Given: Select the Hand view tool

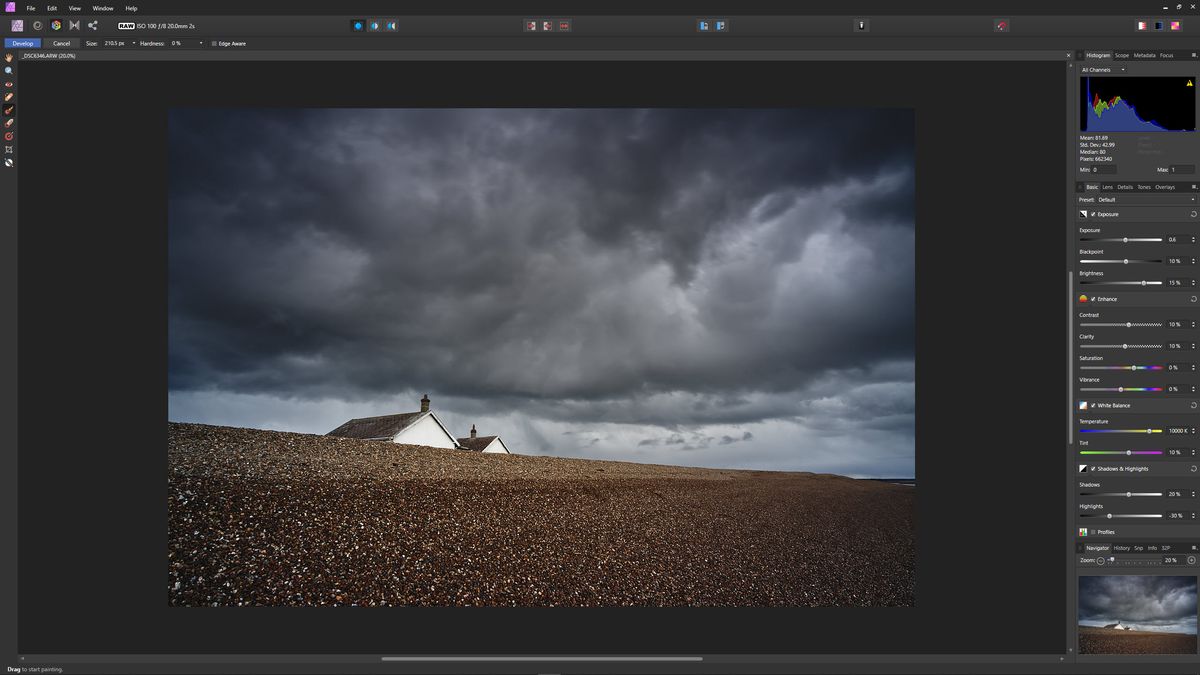Looking at the screenshot, I should pyautogui.click(x=9, y=57).
